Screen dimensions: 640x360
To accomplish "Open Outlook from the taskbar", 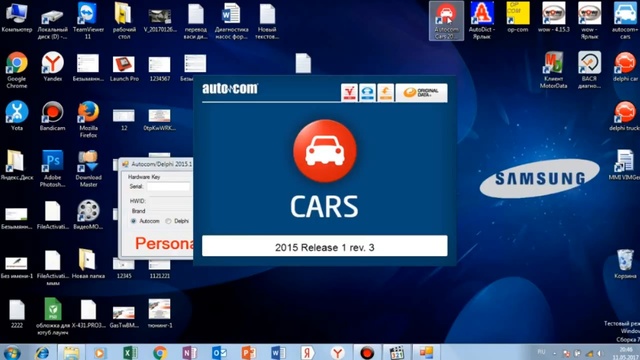I will (x=219, y=352).
